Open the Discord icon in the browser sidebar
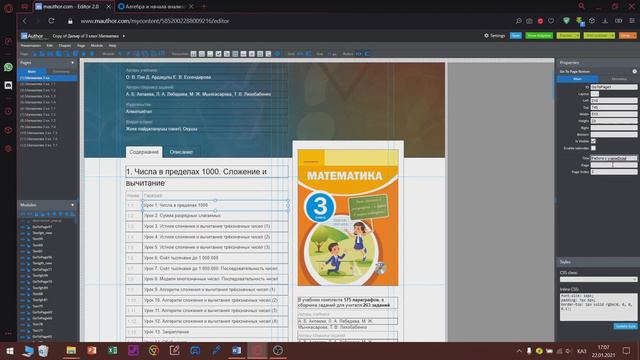 tap(8, 85)
